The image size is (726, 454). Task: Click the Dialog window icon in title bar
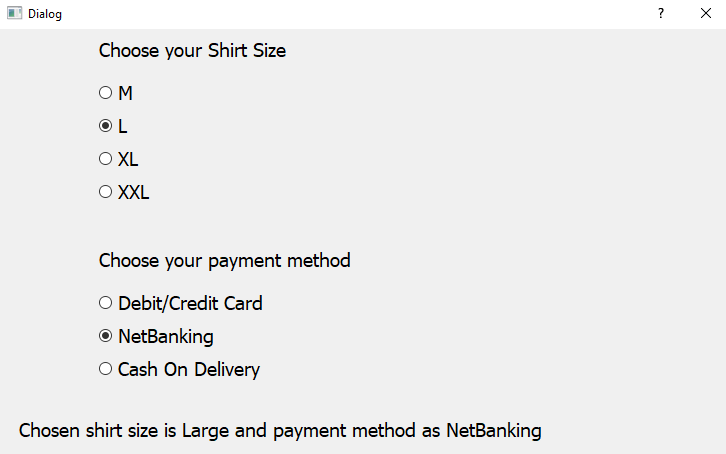(14, 13)
